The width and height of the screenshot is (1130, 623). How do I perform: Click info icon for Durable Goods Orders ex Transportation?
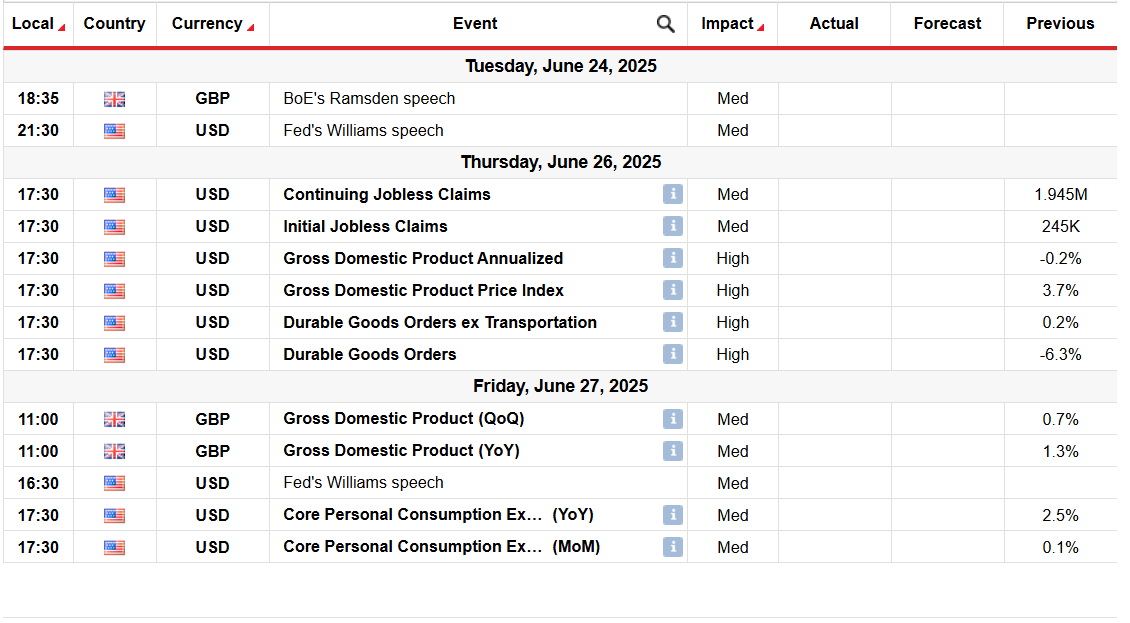pos(672,323)
